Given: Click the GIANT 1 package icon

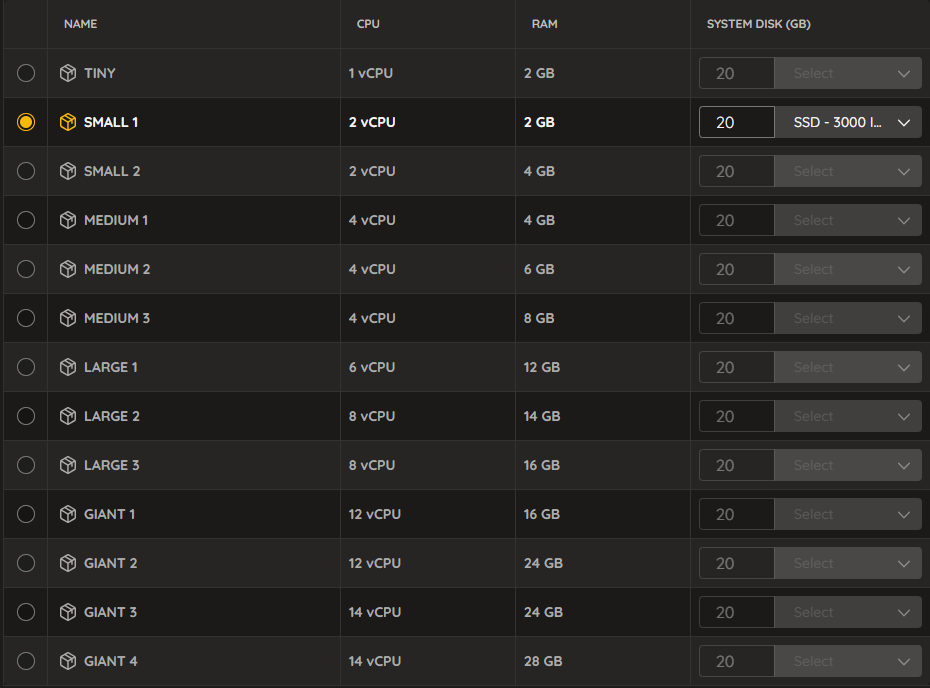Looking at the screenshot, I should click(68, 514).
